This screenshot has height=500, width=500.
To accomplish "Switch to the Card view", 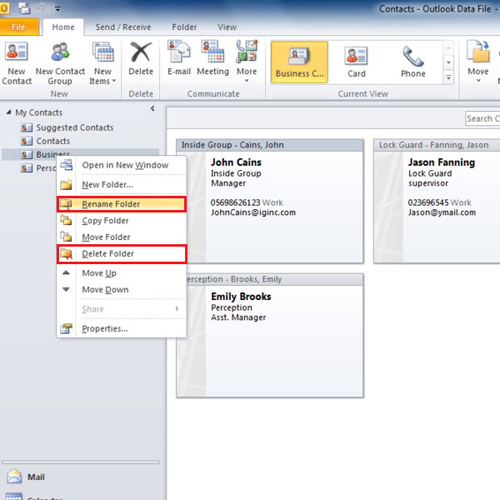I will [356, 62].
